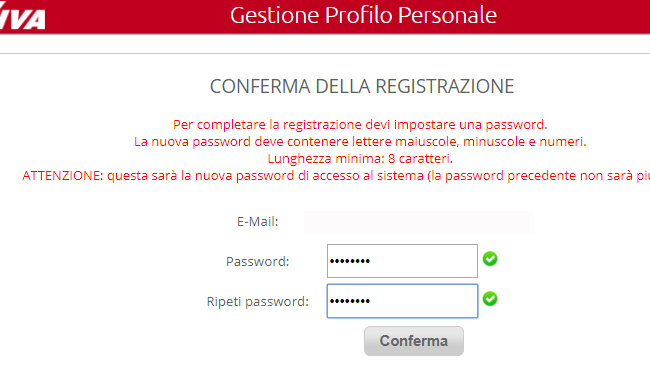The width and height of the screenshot is (650, 374).
Task: Click the green checkmark next to Password field
Action: (x=490, y=259)
